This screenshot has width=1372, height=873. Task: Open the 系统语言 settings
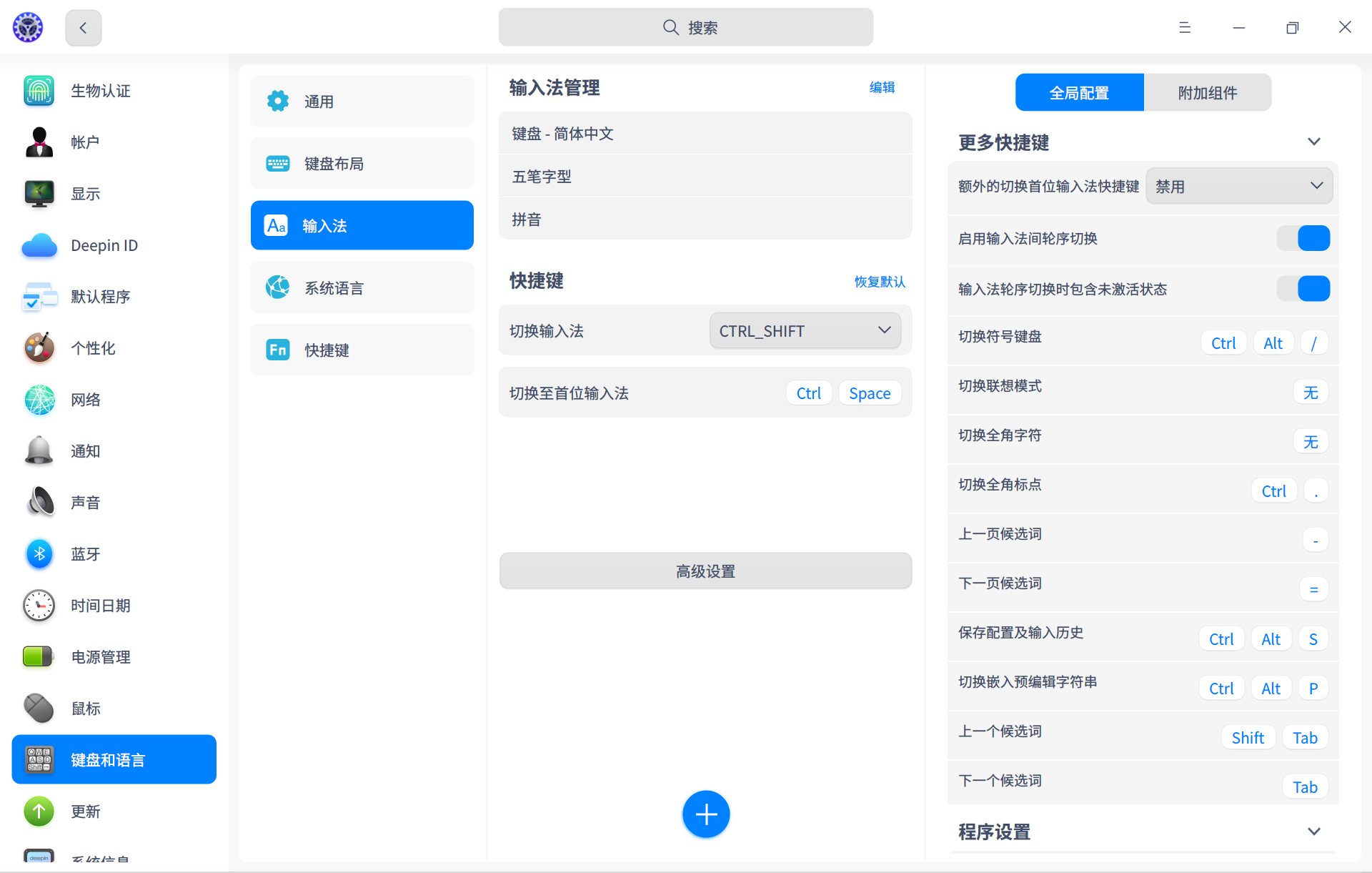[x=362, y=287]
